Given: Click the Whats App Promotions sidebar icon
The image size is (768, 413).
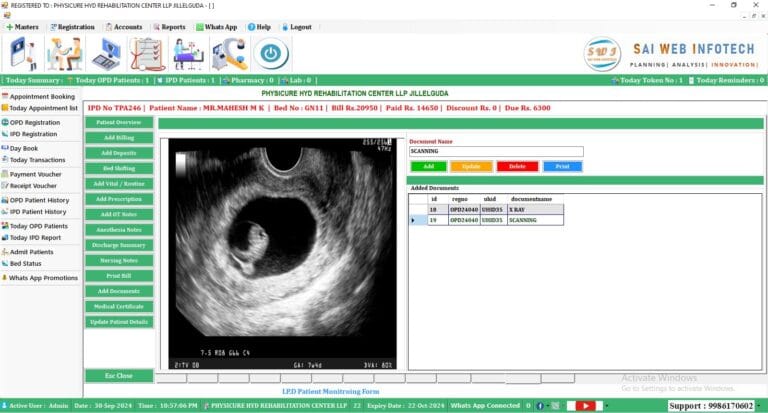Looking at the screenshot, I should (x=4, y=277).
